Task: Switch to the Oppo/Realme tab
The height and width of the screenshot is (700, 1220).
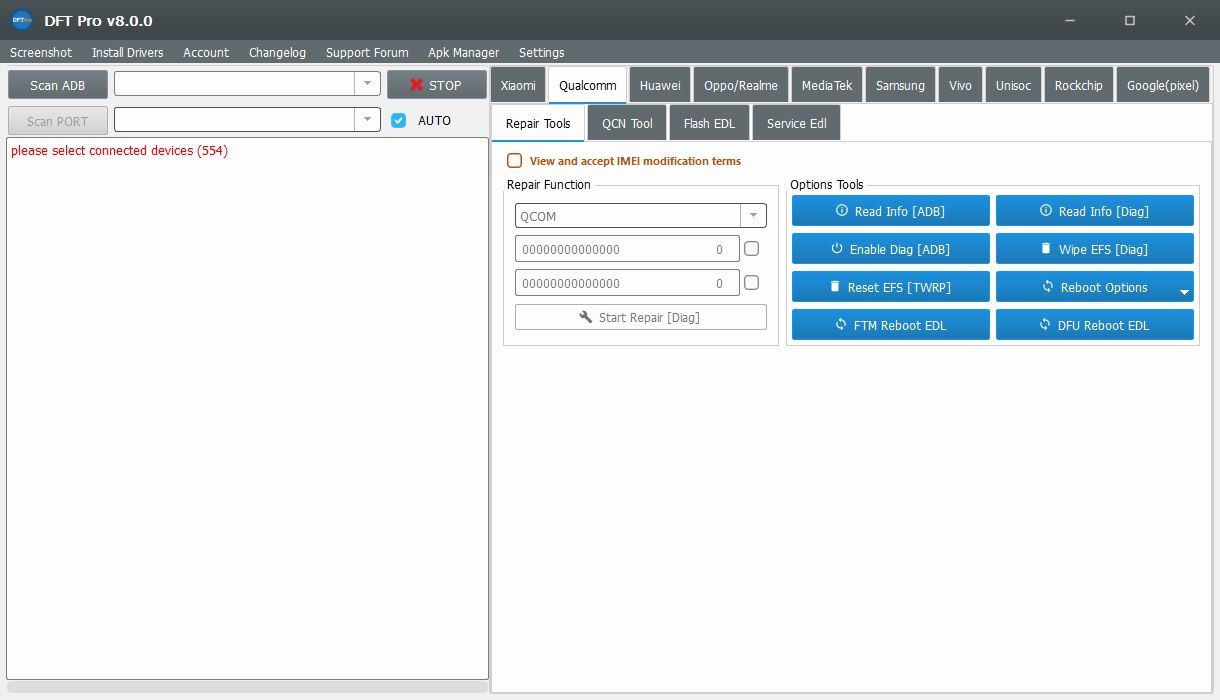Action: tap(741, 85)
